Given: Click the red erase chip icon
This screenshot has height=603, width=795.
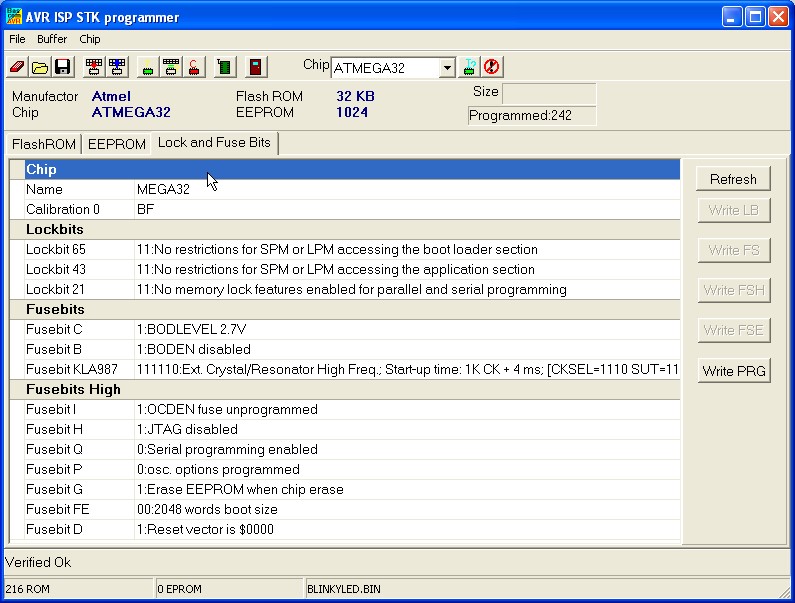Looking at the screenshot, I should point(194,67).
